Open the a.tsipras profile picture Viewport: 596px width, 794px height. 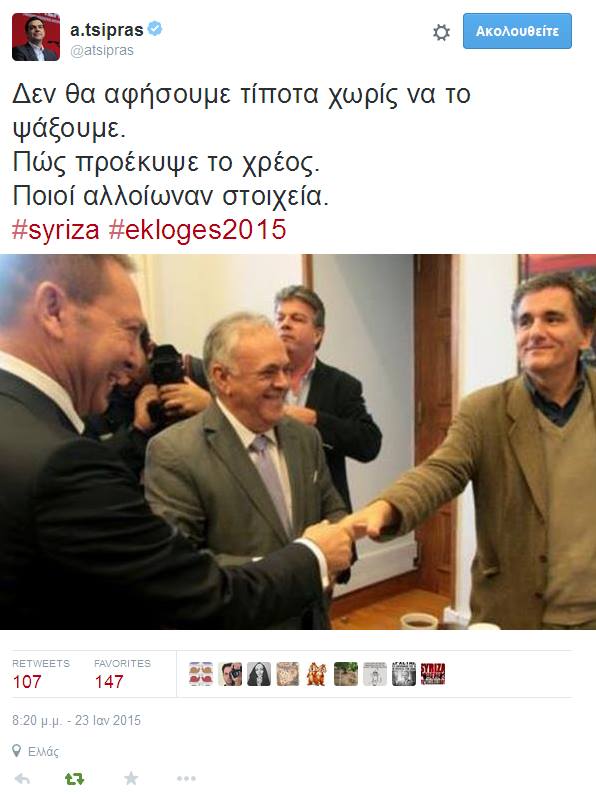point(36,37)
